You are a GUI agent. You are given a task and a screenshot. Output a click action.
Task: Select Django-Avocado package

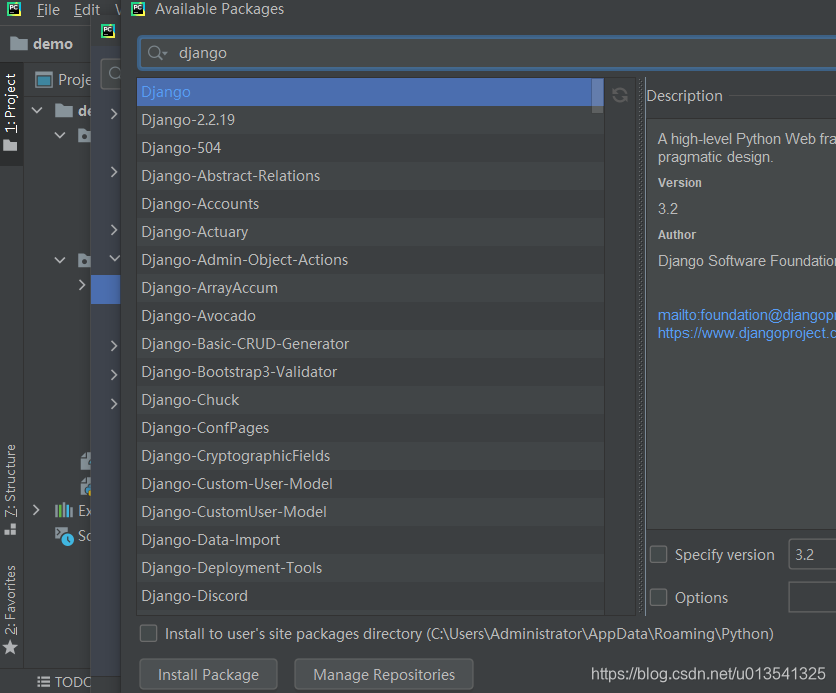click(370, 316)
